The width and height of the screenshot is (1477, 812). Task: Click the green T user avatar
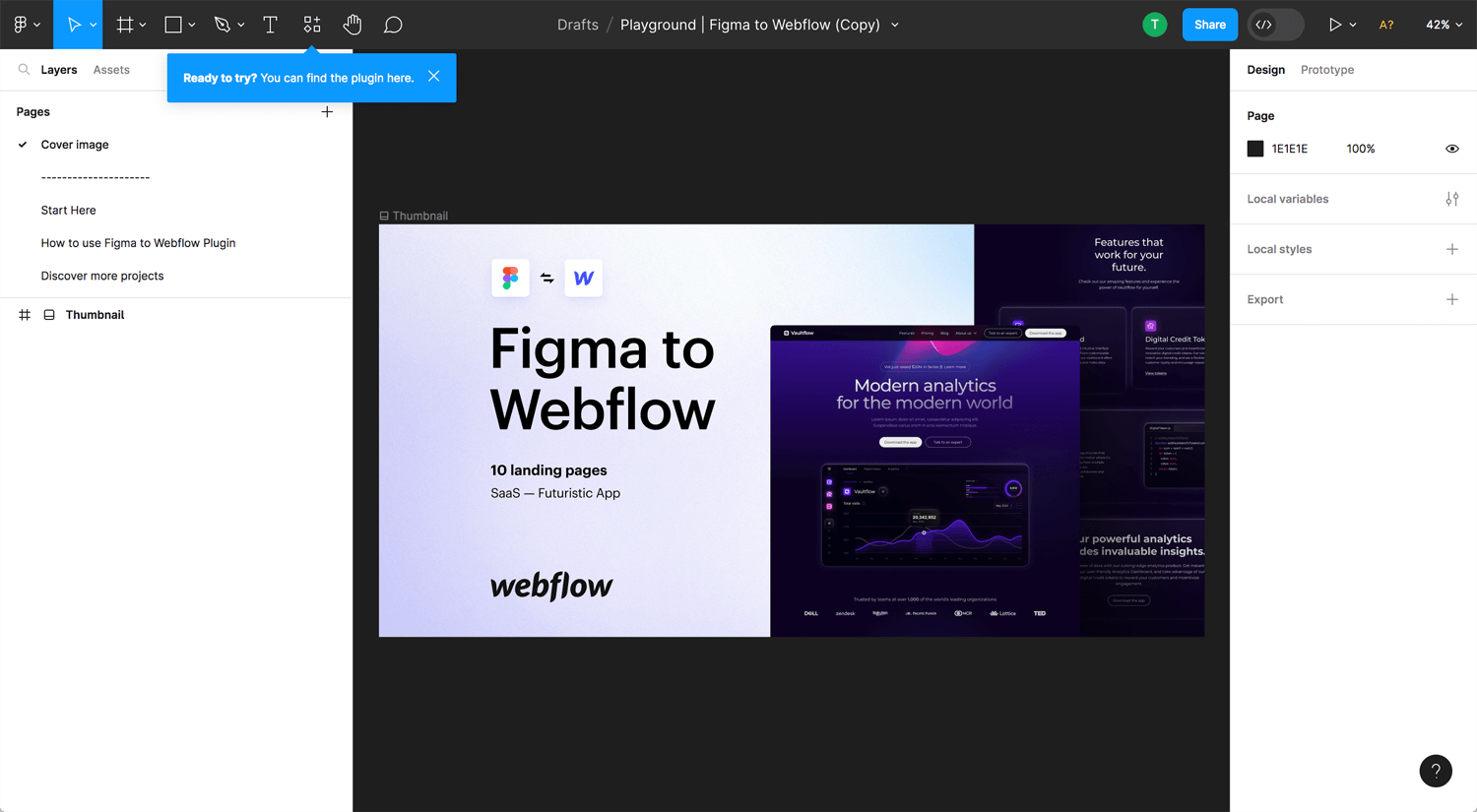coord(1154,25)
